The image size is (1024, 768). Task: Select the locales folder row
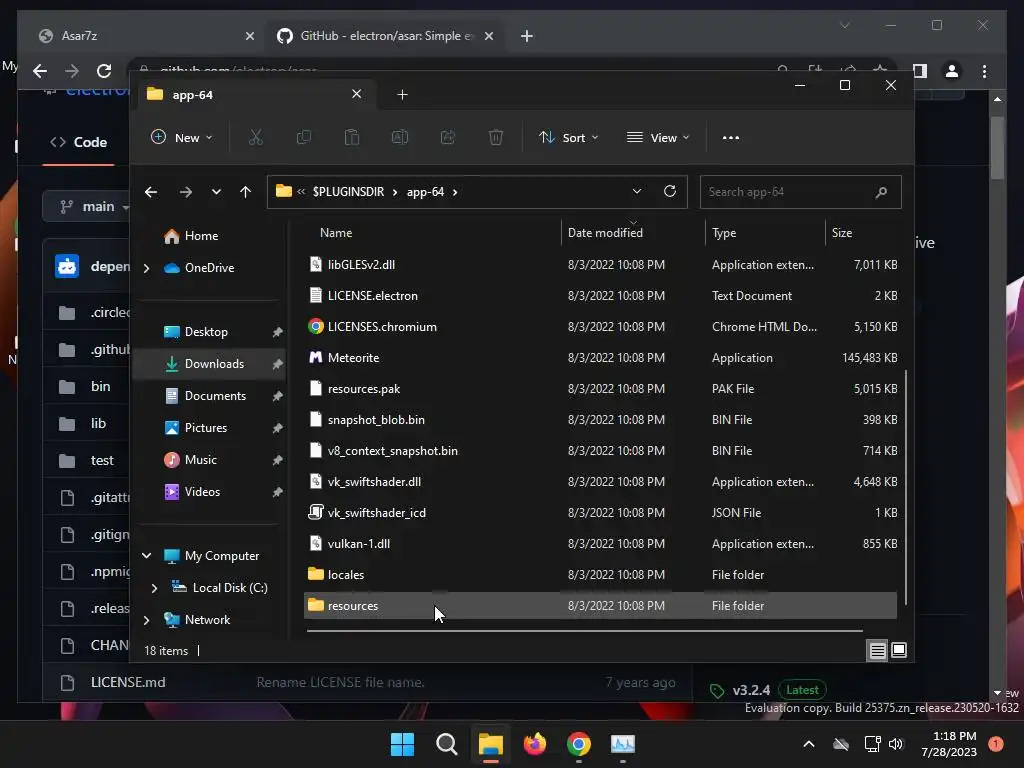coord(600,575)
